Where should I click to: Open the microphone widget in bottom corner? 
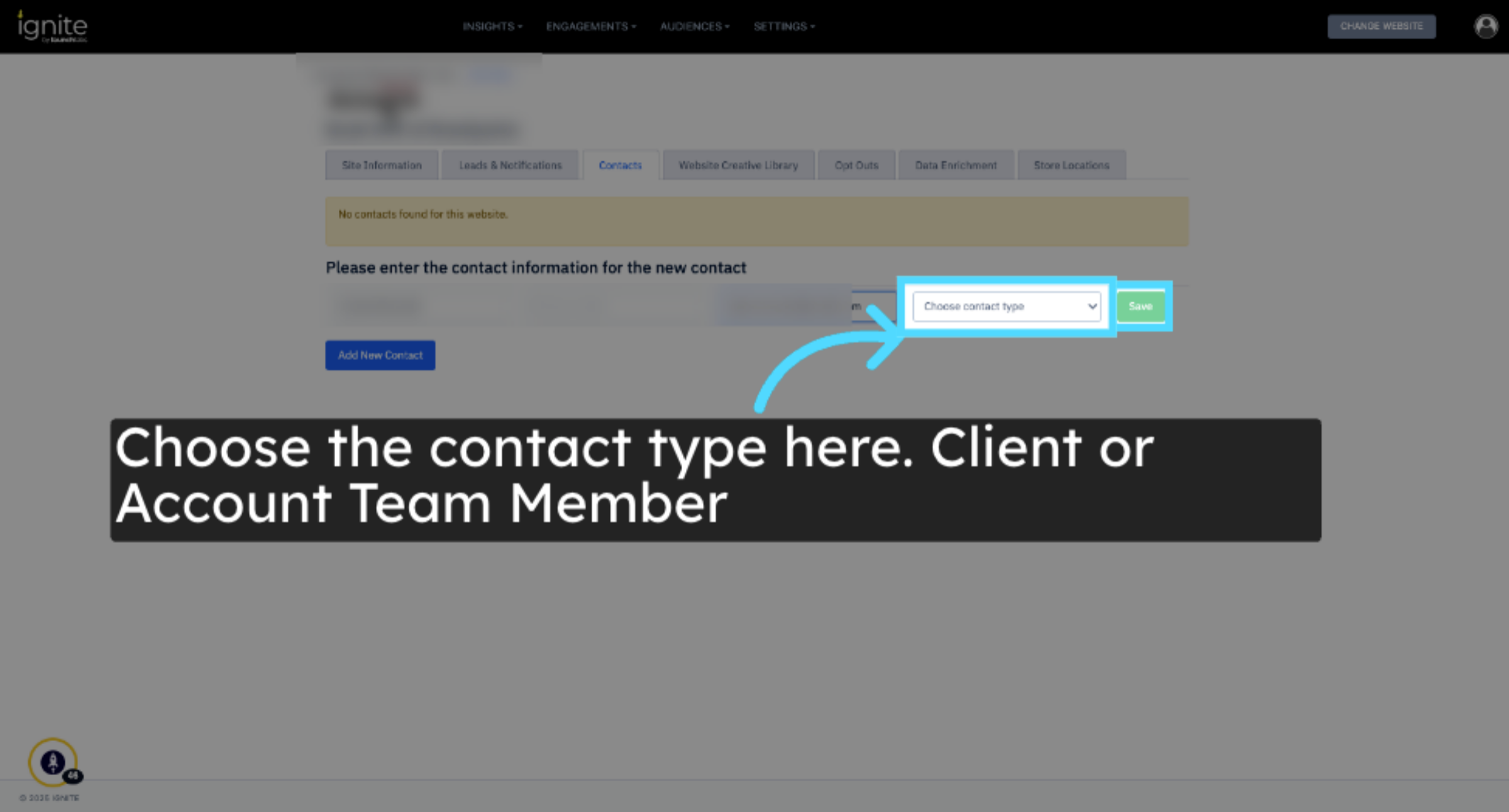pyautogui.click(x=53, y=762)
